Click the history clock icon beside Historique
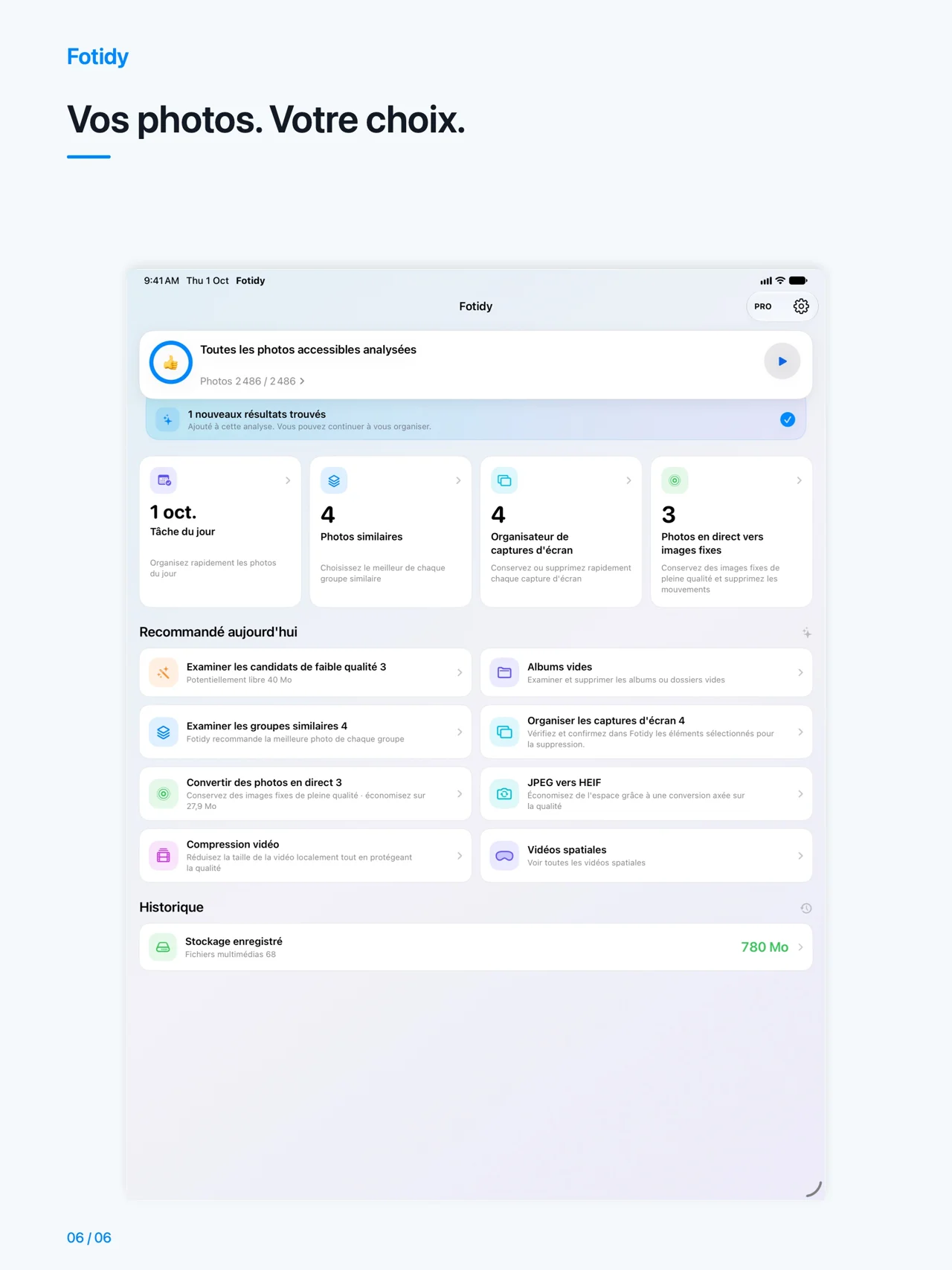Viewport: 952px width, 1270px height. tap(806, 909)
